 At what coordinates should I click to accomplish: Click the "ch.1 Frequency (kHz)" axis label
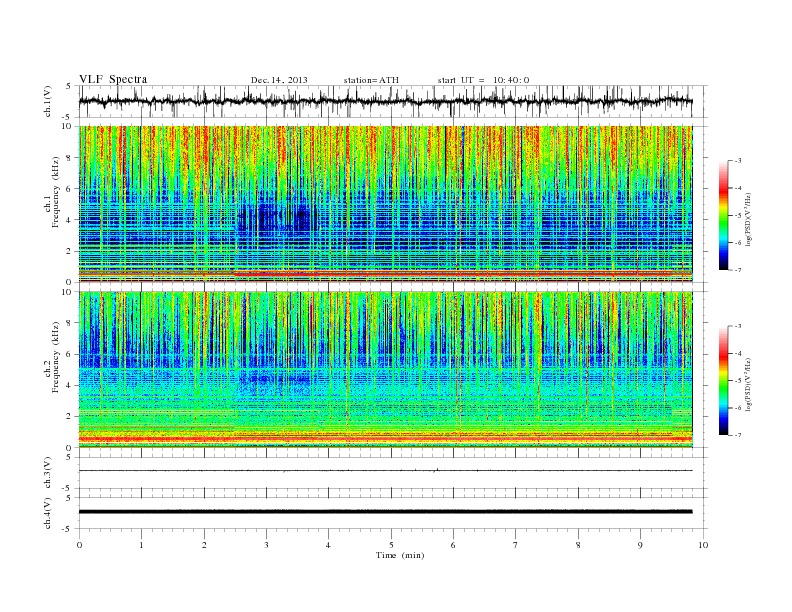52,192
